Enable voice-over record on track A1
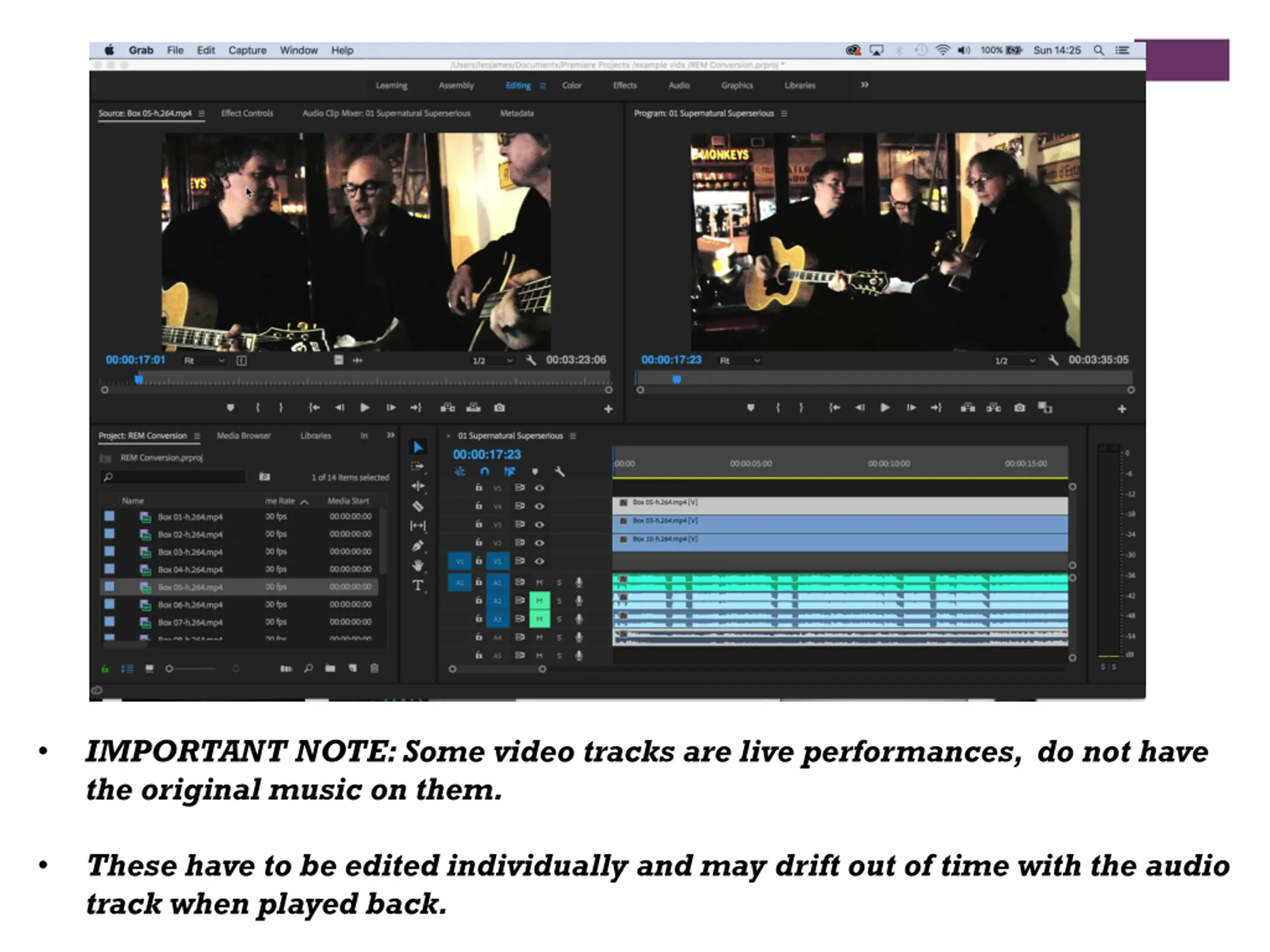The width and height of the screenshot is (1270, 952). coord(579,583)
